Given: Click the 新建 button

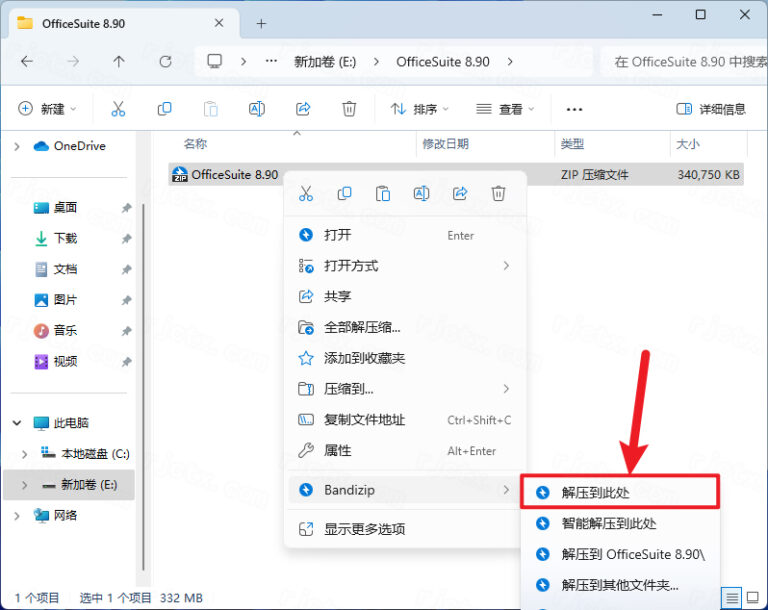Looking at the screenshot, I should pos(46,109).
